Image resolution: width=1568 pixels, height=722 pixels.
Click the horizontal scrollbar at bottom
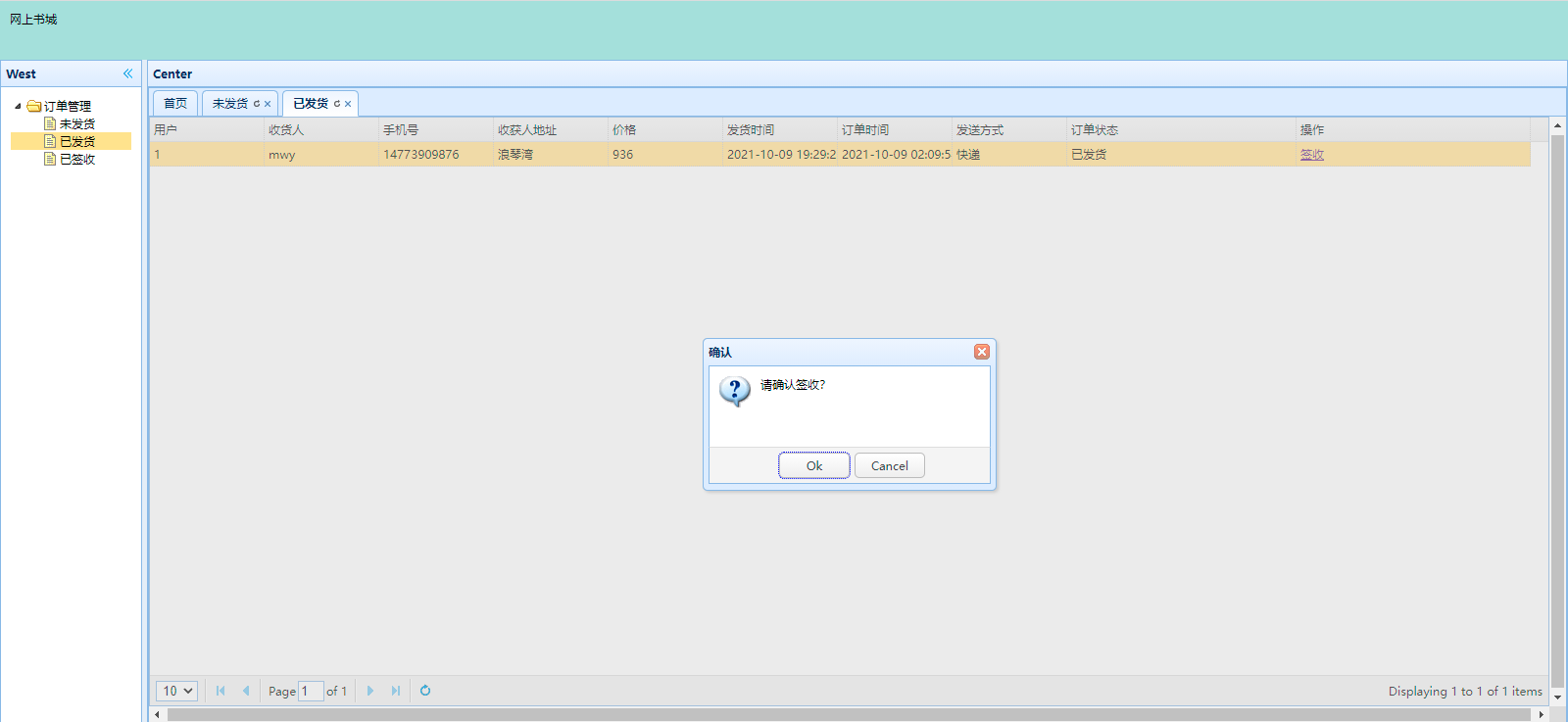point(849,715)
